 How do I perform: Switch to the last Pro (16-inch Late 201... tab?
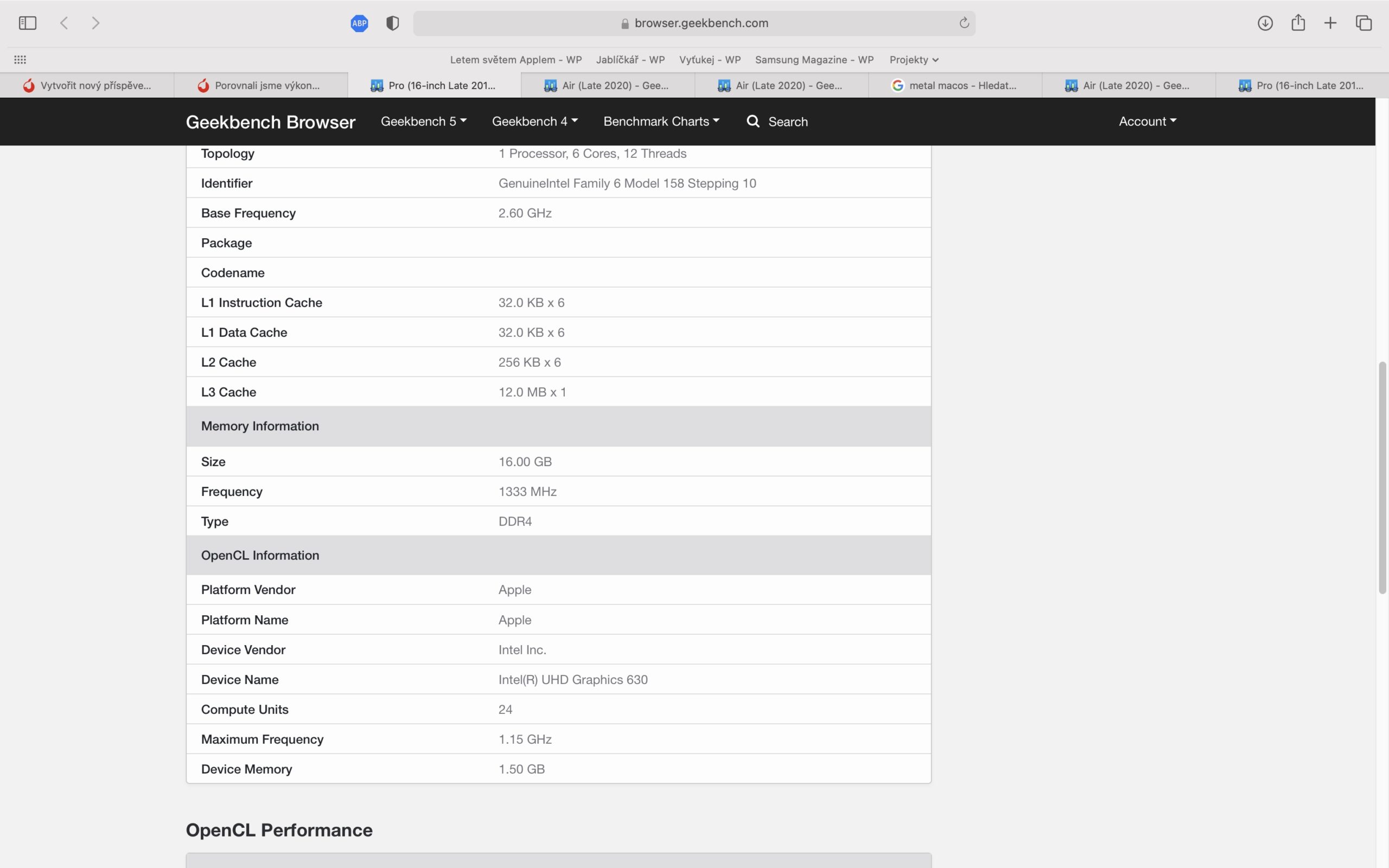click(1302, 86)
